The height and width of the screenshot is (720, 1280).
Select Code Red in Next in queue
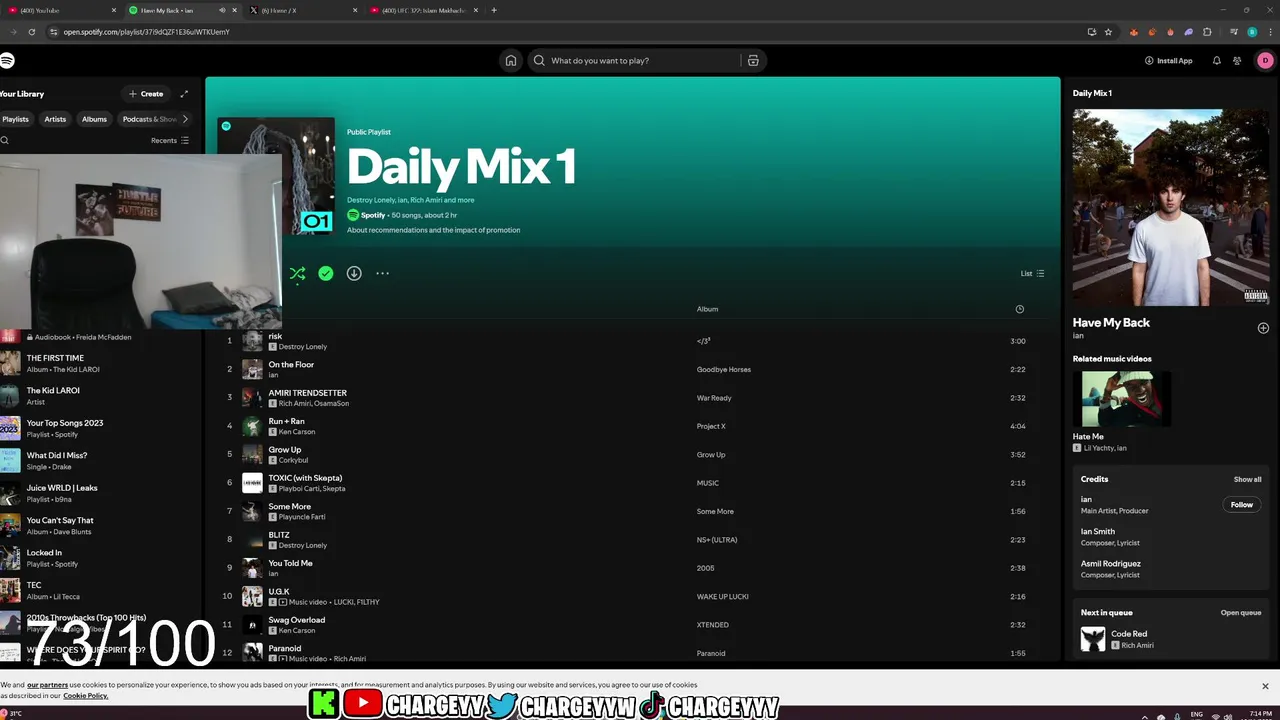pyautogui.click(x=1129, y=634)
